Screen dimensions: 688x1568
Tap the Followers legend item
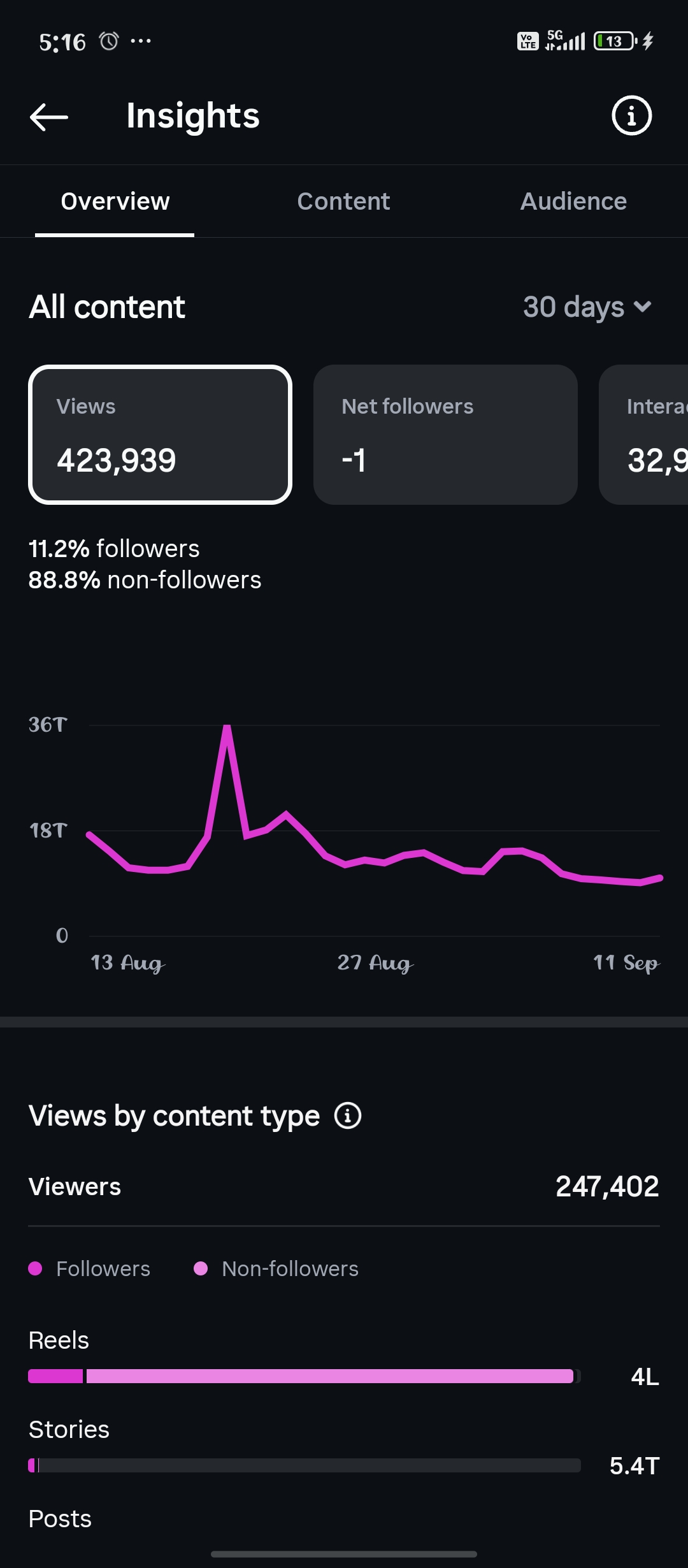[90, 1268]
